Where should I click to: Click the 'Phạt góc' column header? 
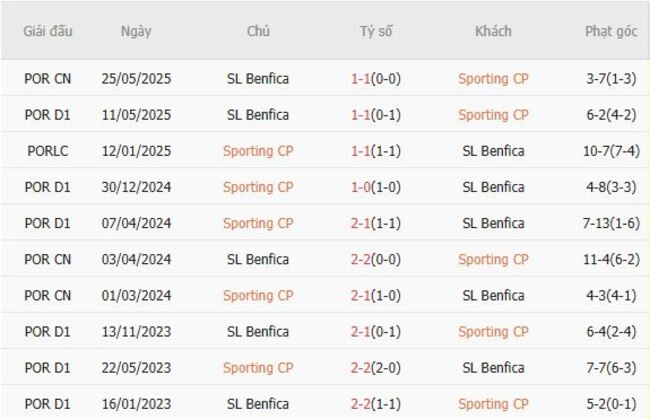click(611, 31)
